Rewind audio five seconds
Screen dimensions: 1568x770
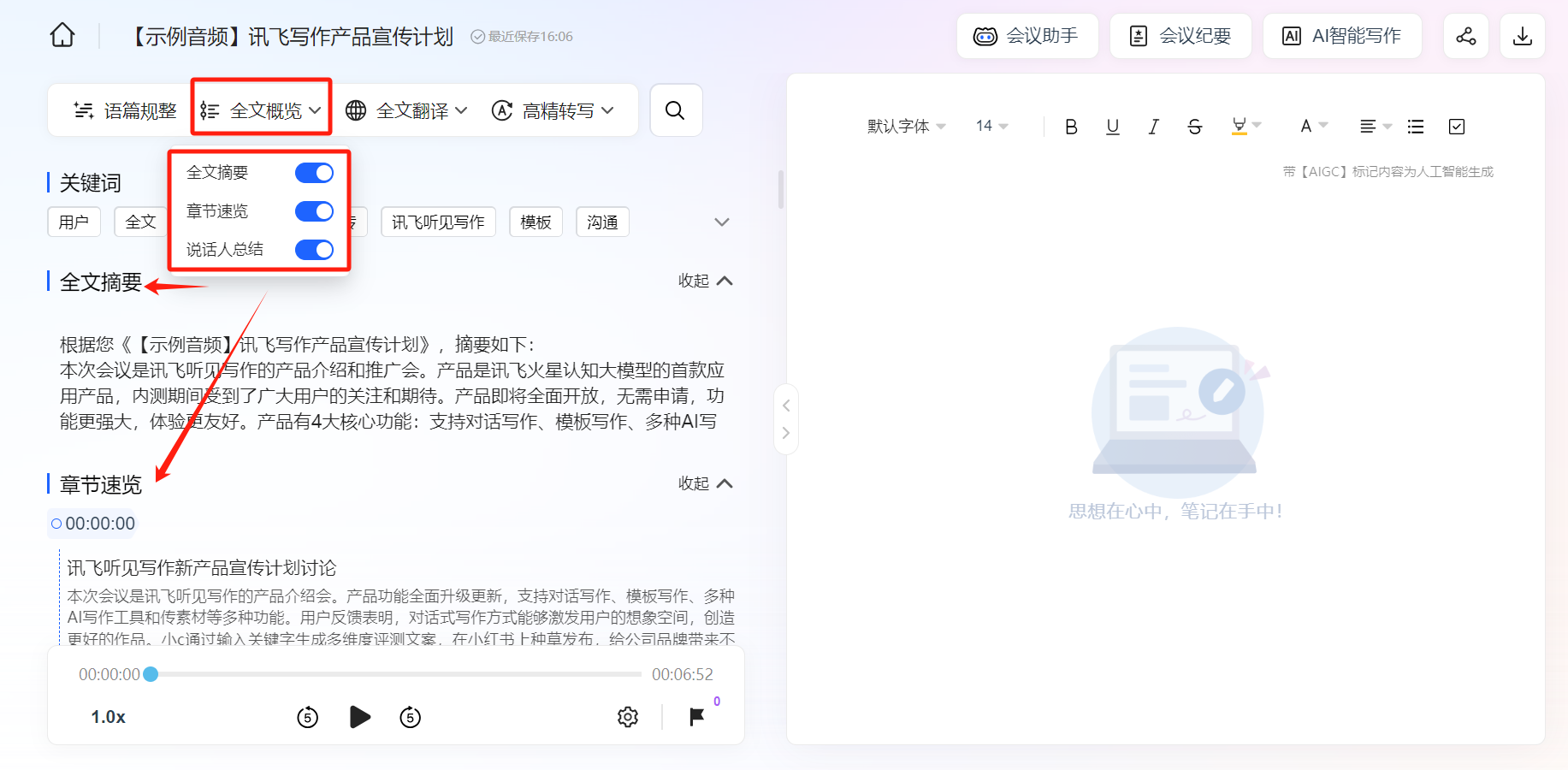(308, 717)
